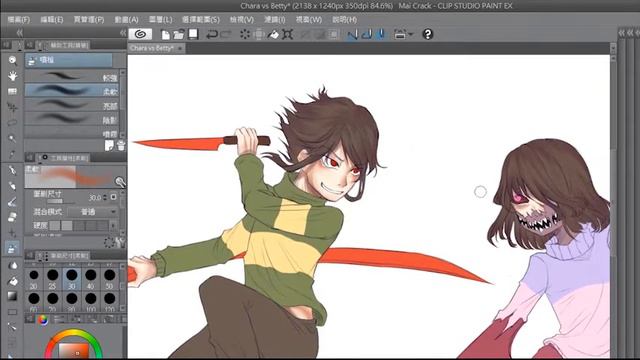Select the Pen tool in toolbox
640x360 pixels.
coord(12,170)
